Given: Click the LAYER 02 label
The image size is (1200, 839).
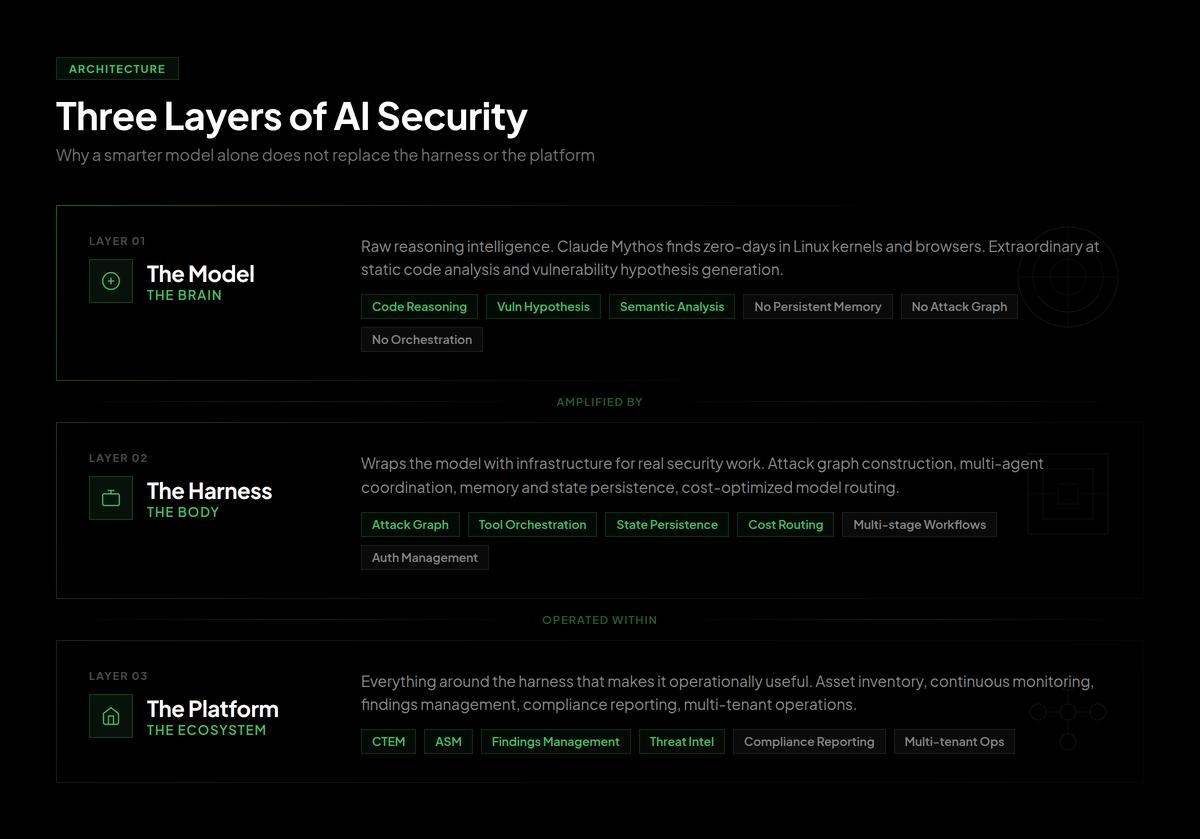Looking at the screenshot, I should [x=118, y=458].
